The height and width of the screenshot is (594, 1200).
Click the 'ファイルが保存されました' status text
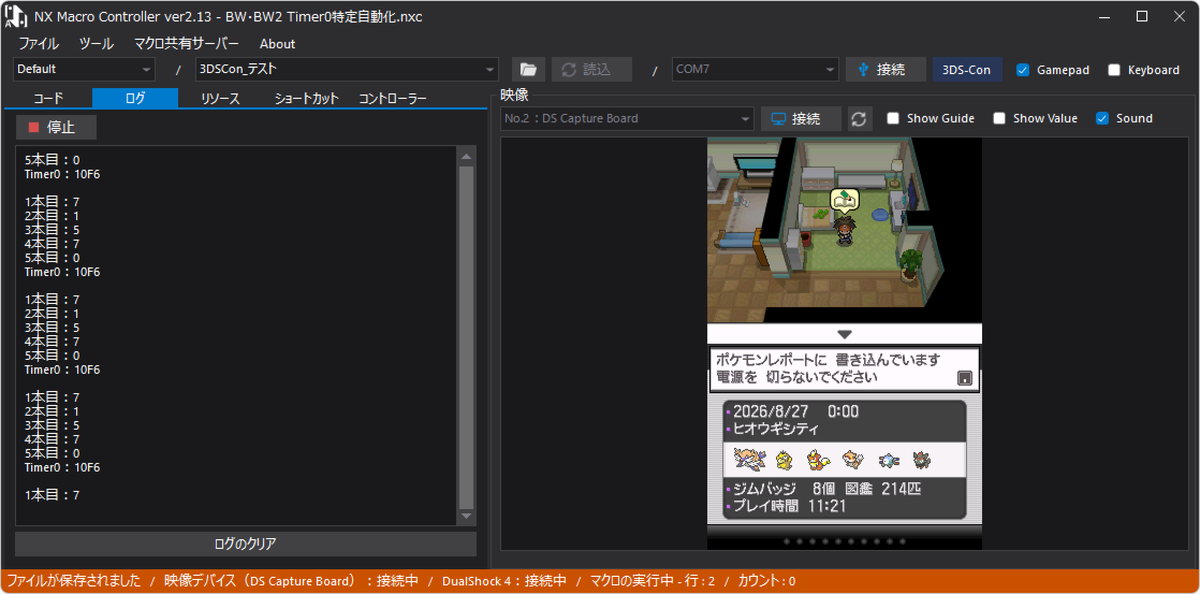(74, 581)
